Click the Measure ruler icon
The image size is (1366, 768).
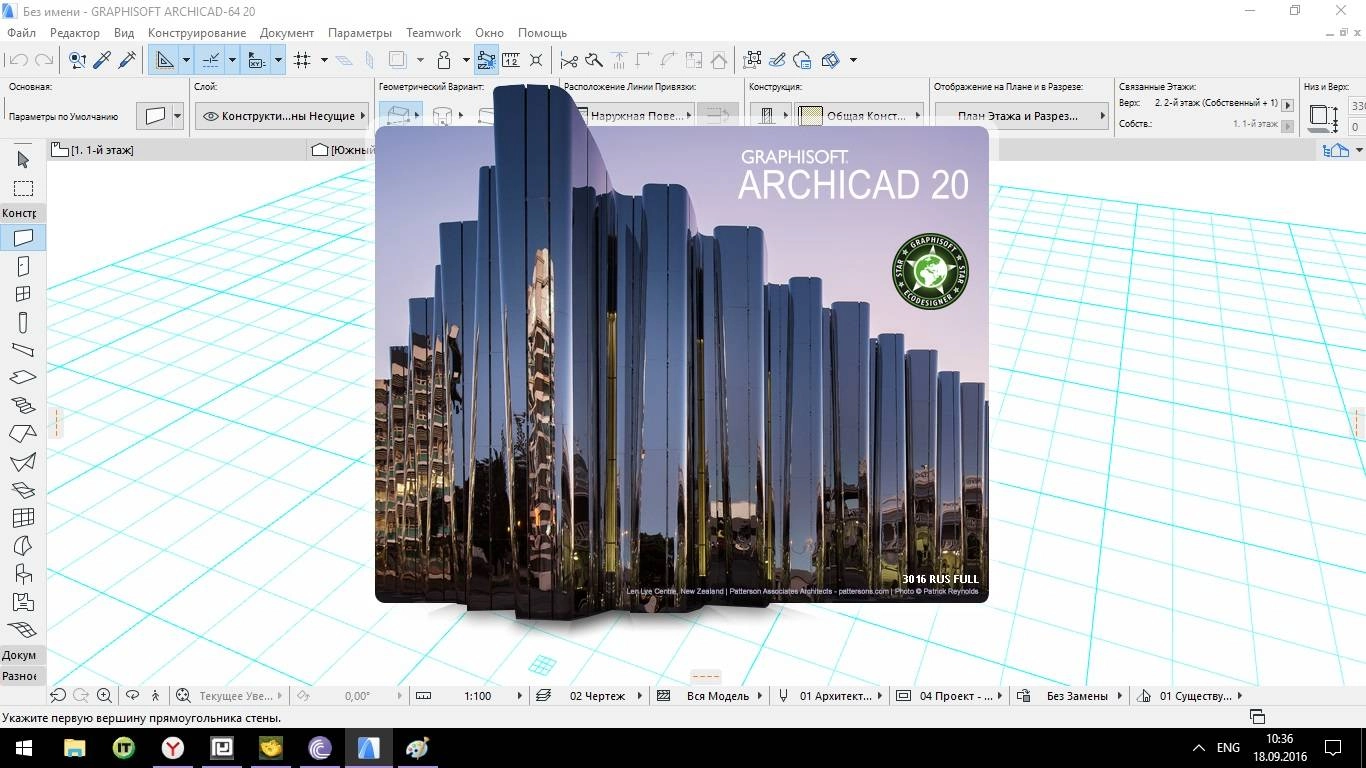[x=511, y=60]
